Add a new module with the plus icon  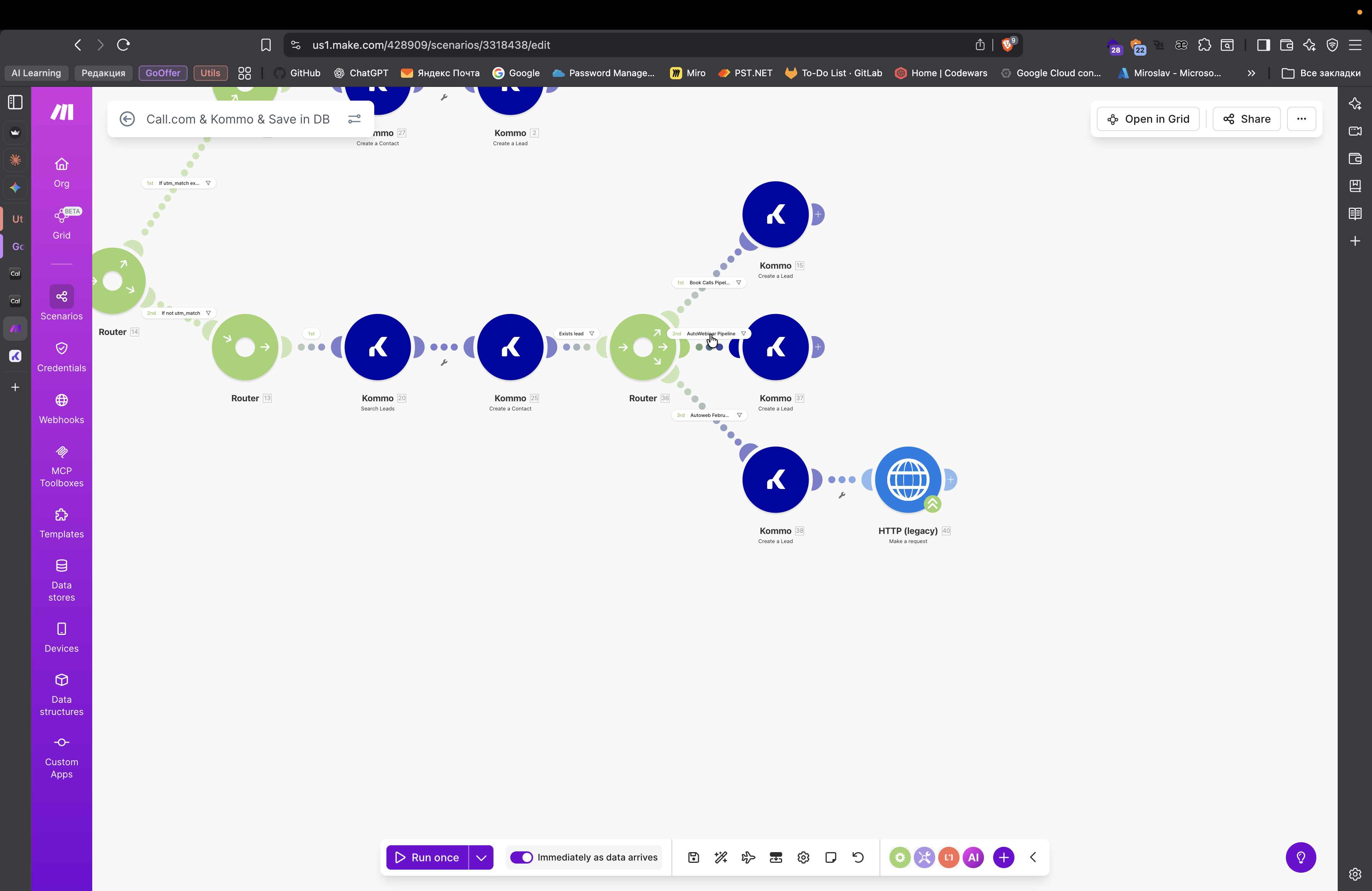click(1003, 857)
